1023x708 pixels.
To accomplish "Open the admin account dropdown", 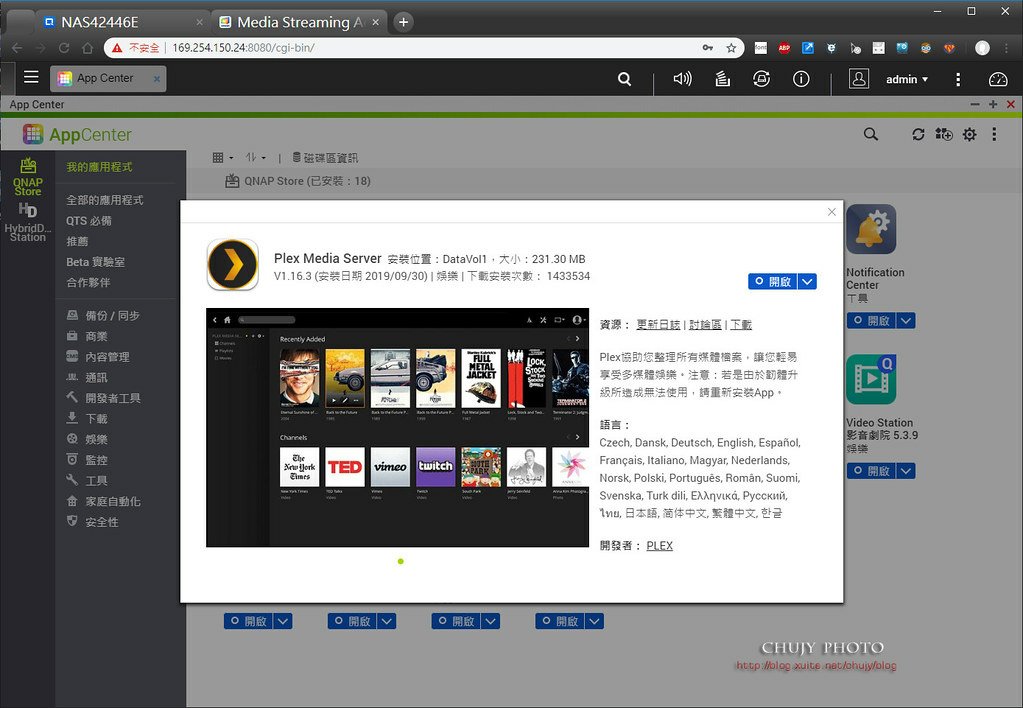I will pos(907,79).
